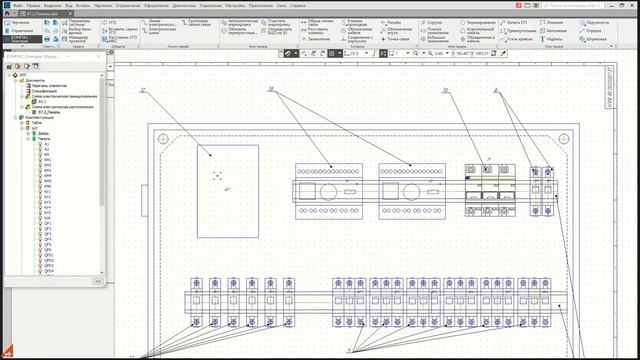640x360 pixels.
Task: Collapse the Комплектующие tree node
Action: coord(16,117)
